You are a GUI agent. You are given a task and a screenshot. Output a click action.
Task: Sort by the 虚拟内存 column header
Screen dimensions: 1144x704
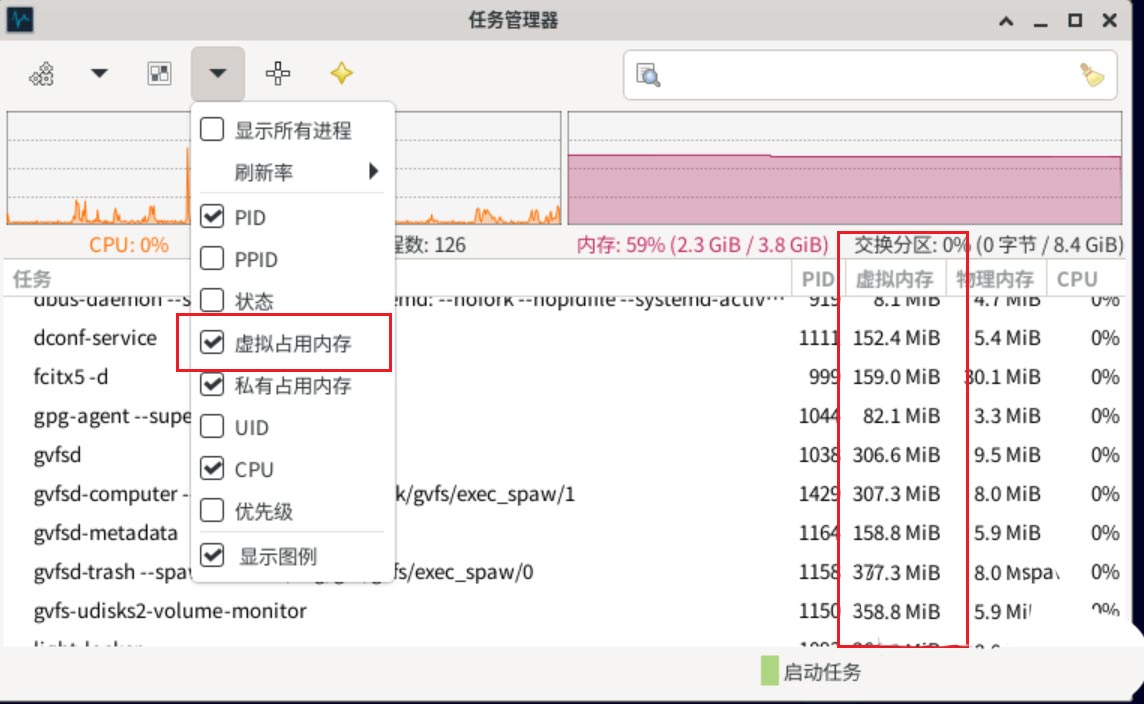894,279
